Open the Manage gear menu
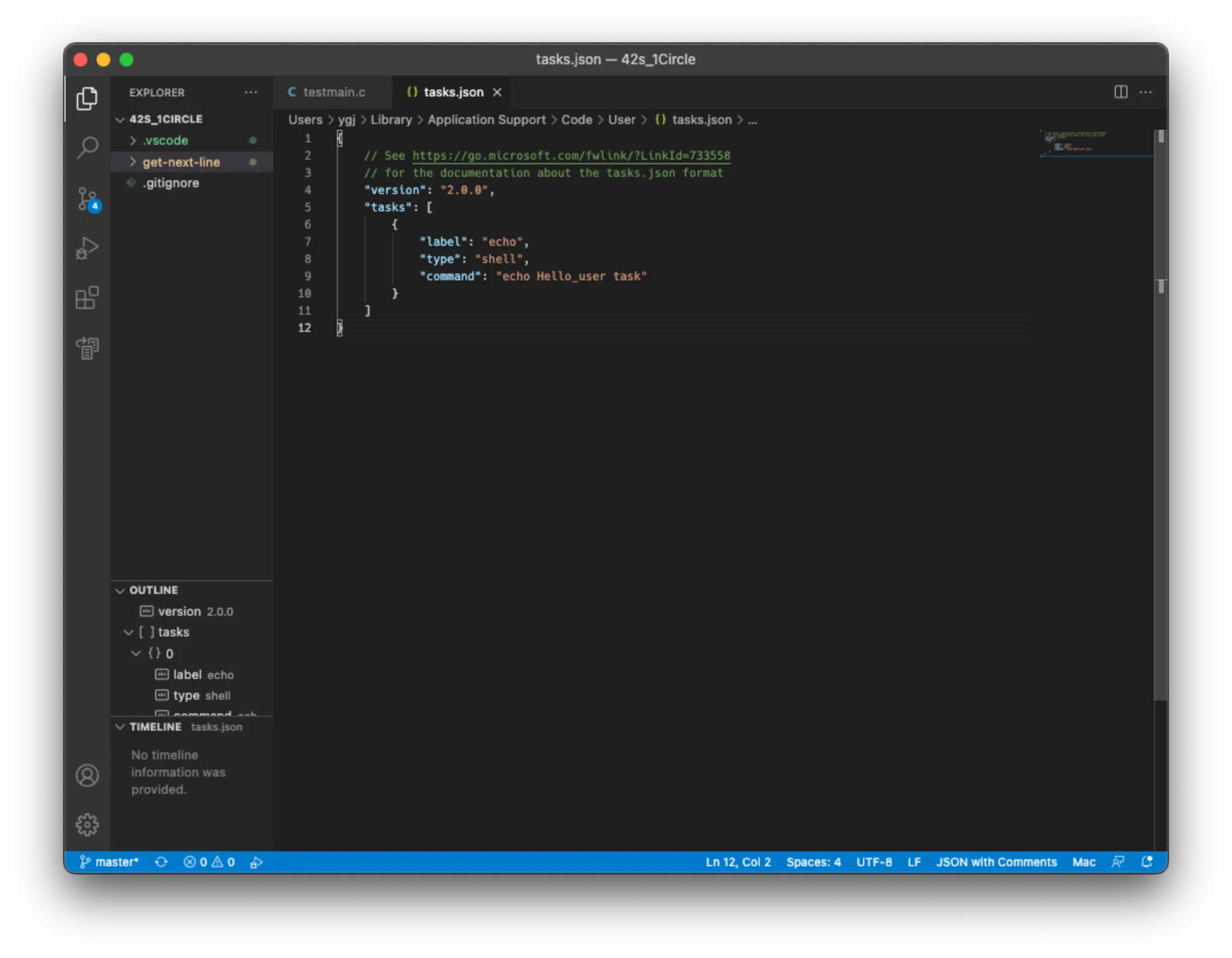The width and height of the screenshot is (1232, 958). (87, 824)
